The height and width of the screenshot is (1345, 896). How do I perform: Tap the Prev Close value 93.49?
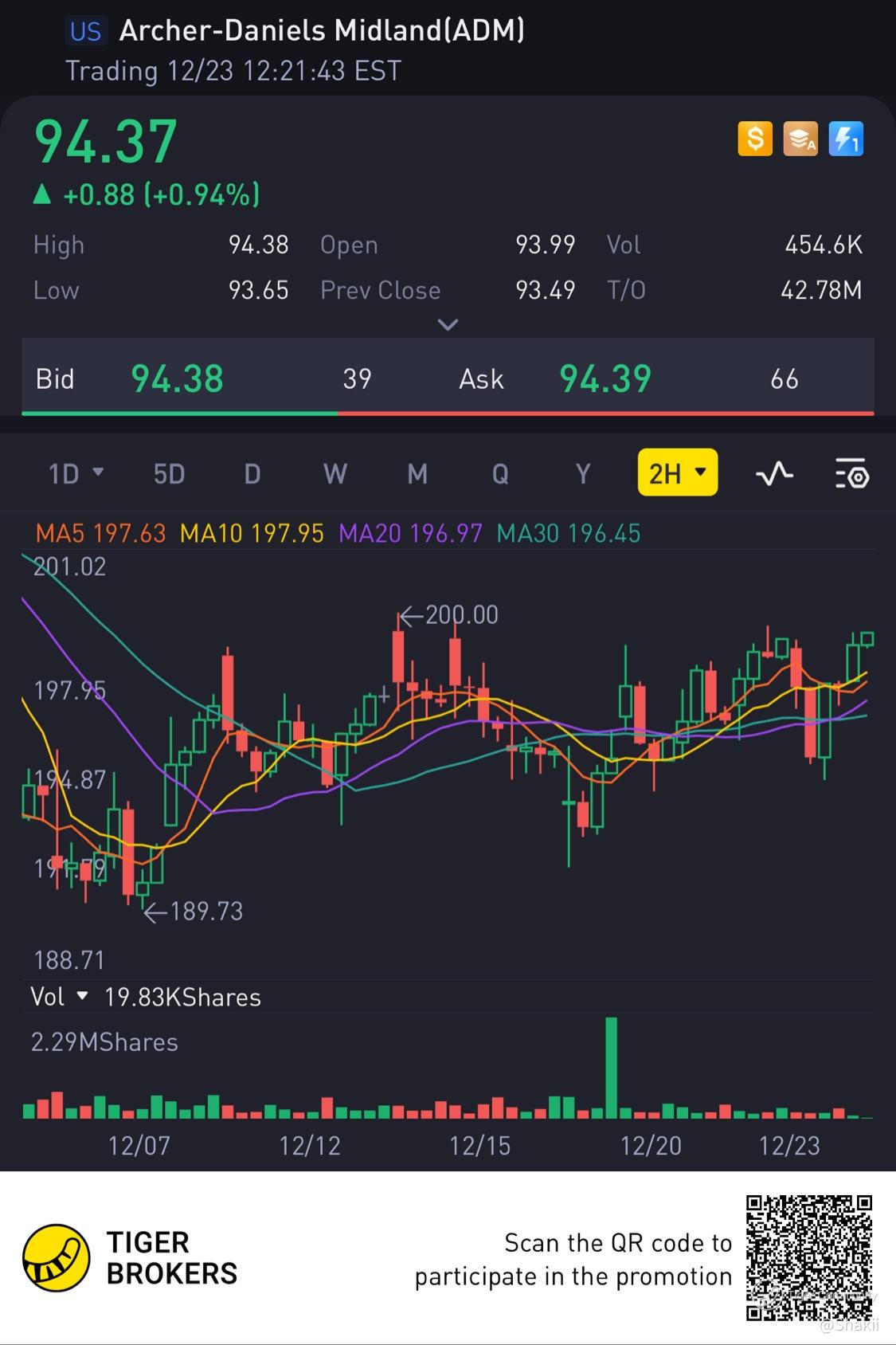coord(545,290)
